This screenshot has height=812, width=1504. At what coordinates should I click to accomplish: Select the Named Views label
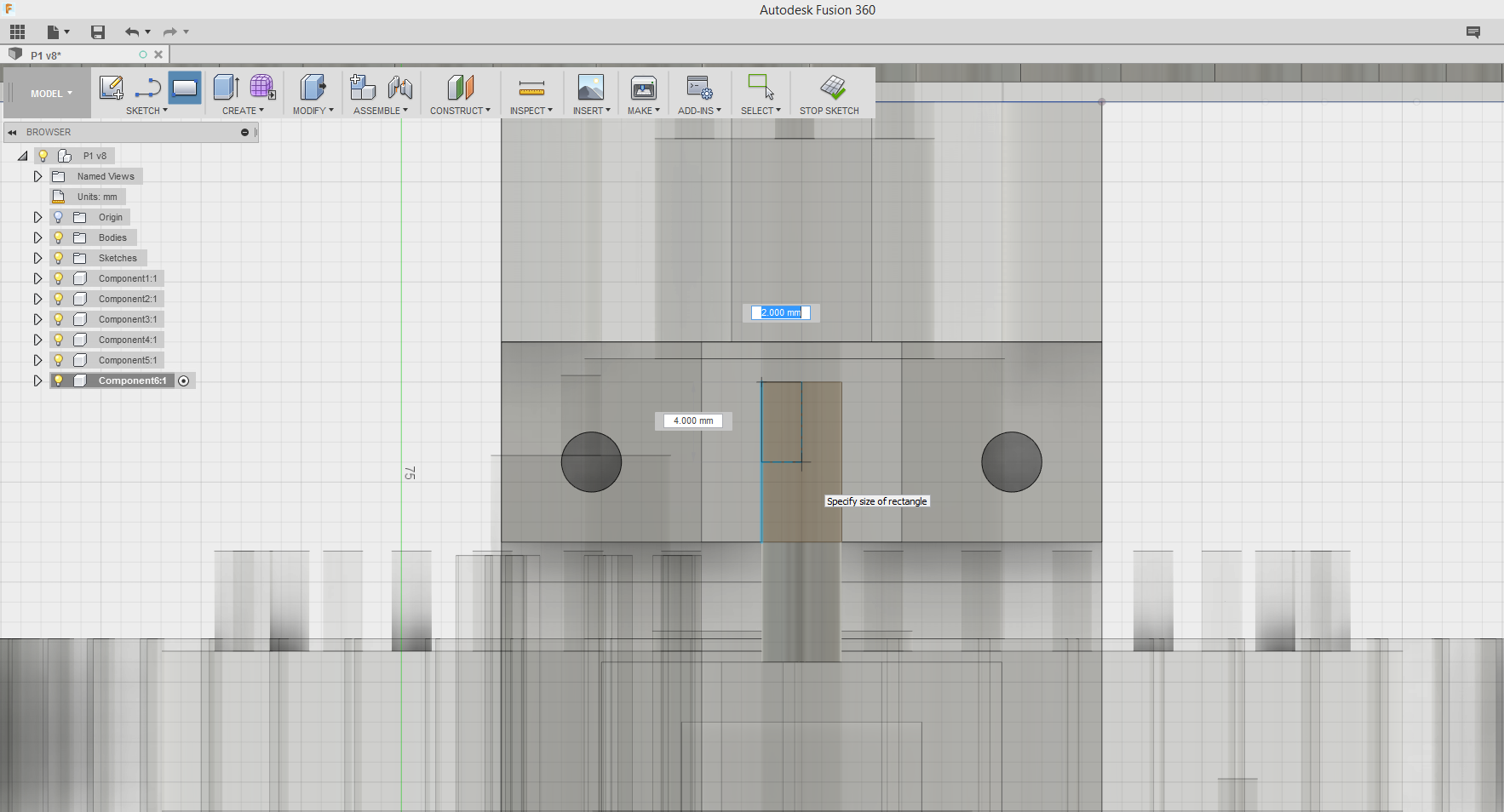[x=106, y=176]
